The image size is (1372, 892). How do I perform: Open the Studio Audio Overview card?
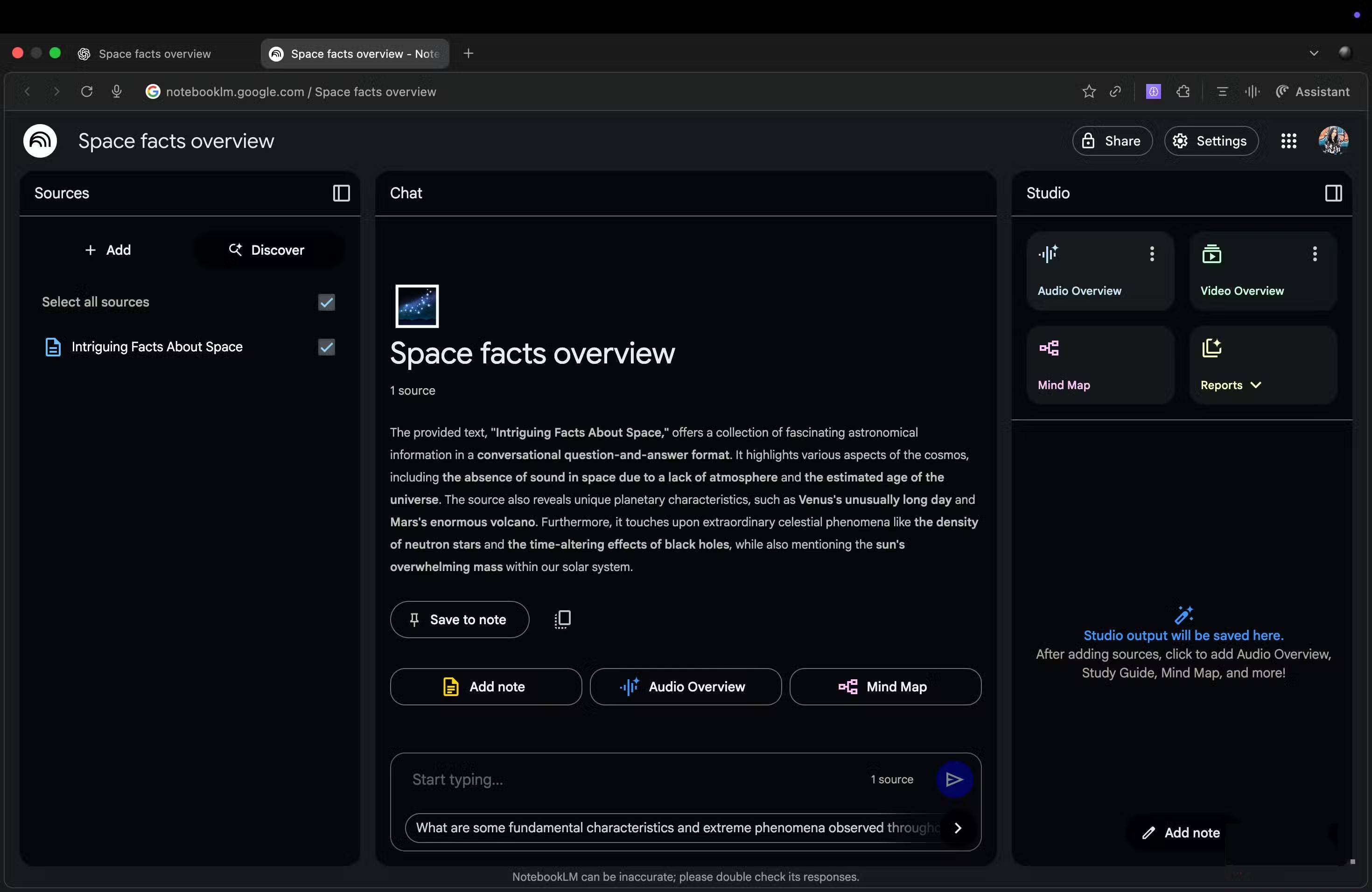pyautogui.click(x=1100, y=271)
